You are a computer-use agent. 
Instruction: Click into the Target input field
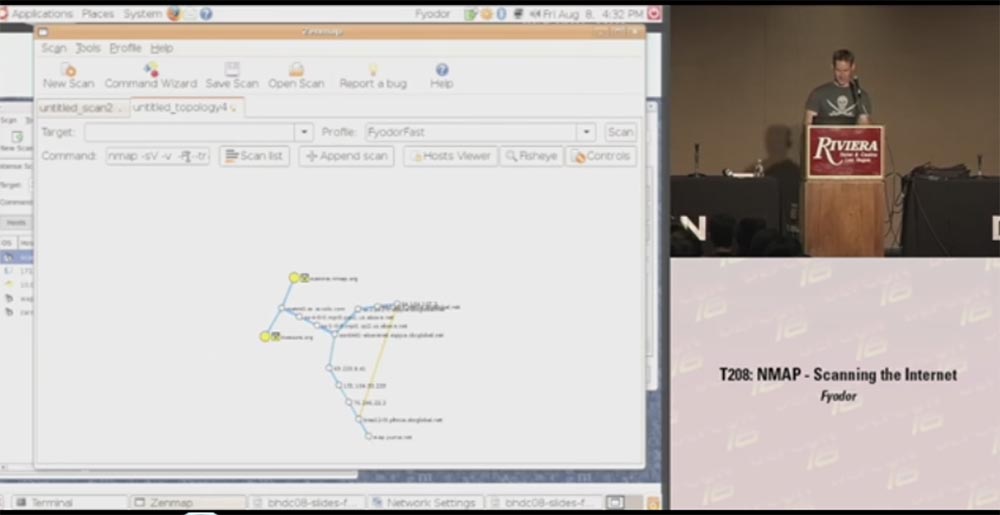pyautogui.click(x=189, y=132)
